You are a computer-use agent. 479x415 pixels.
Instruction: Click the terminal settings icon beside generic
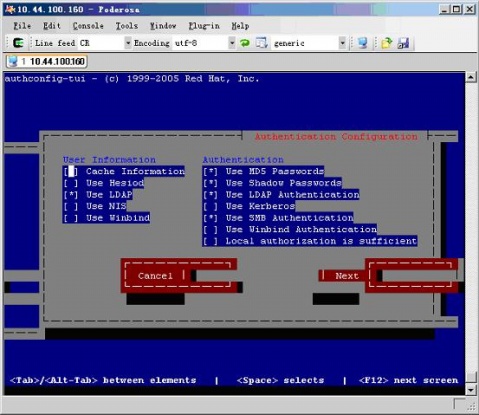pyautogui.click(x=262, y=43)
